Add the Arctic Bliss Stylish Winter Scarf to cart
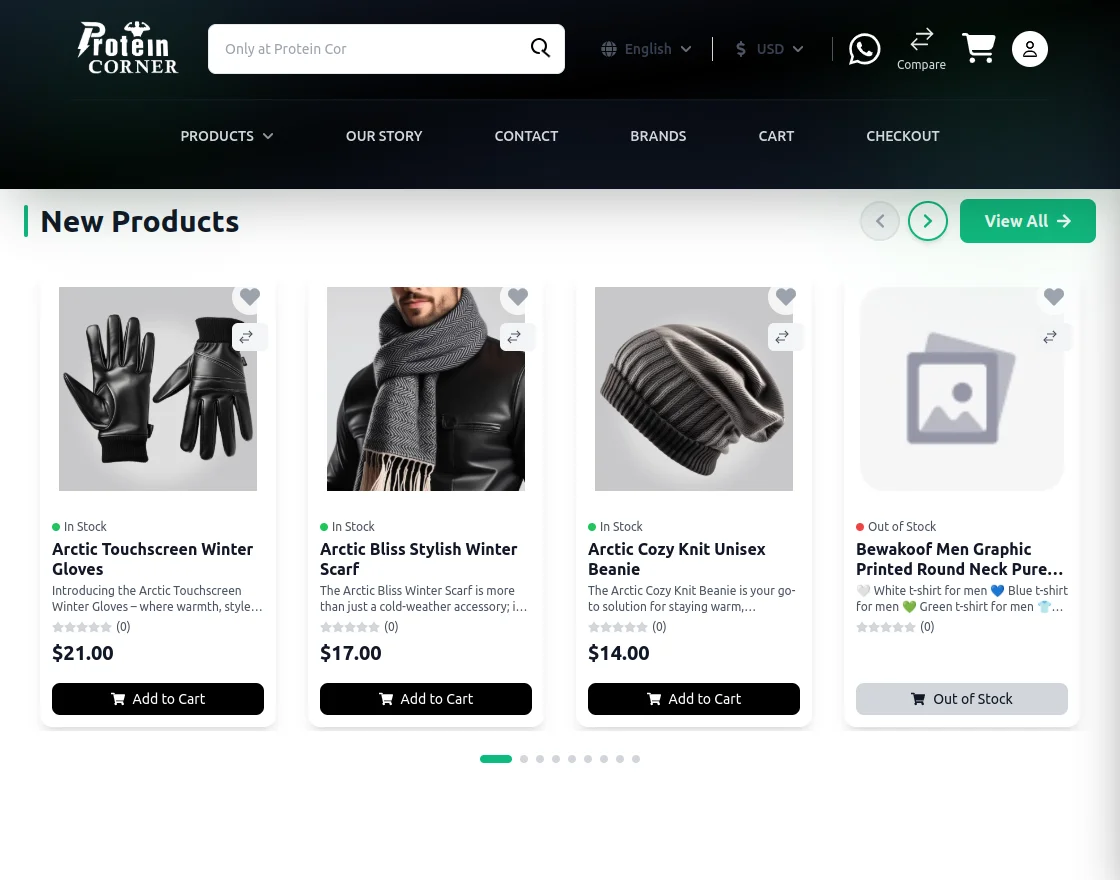 click(x=426, y=699)
